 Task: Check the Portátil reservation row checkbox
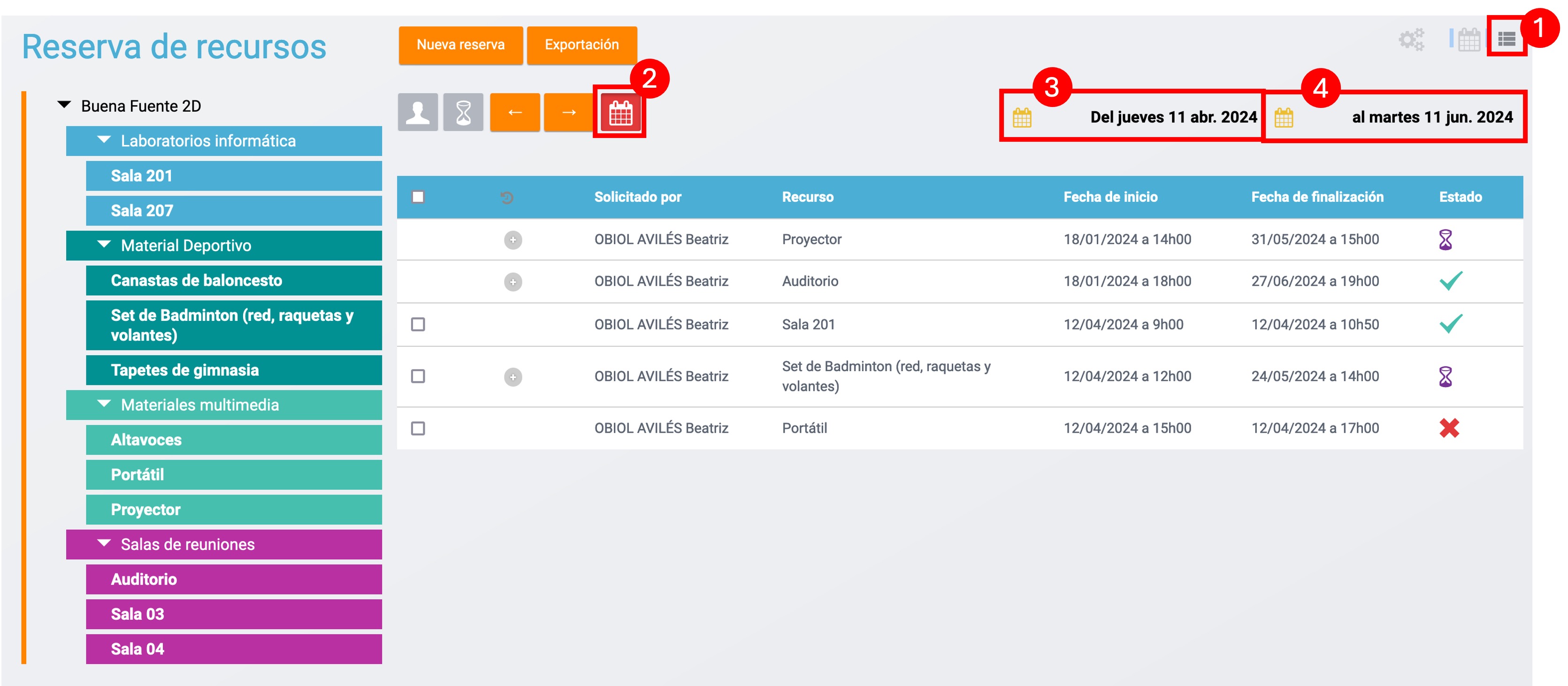point(418,428)
